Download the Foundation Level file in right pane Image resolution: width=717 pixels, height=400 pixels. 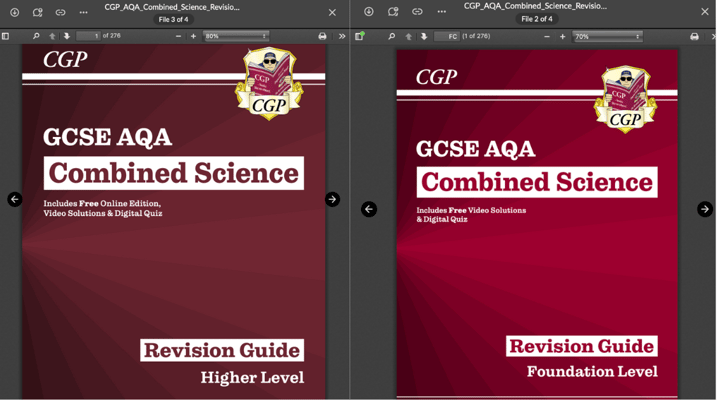coord(369,12)
